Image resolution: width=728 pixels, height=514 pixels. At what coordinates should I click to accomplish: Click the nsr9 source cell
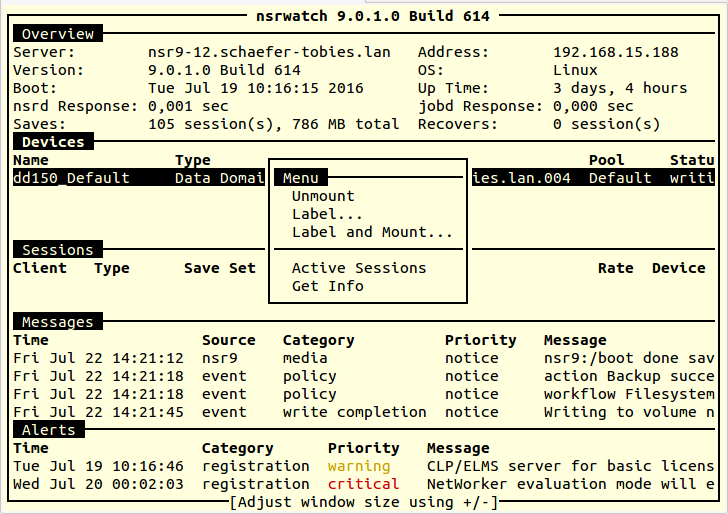220,358
